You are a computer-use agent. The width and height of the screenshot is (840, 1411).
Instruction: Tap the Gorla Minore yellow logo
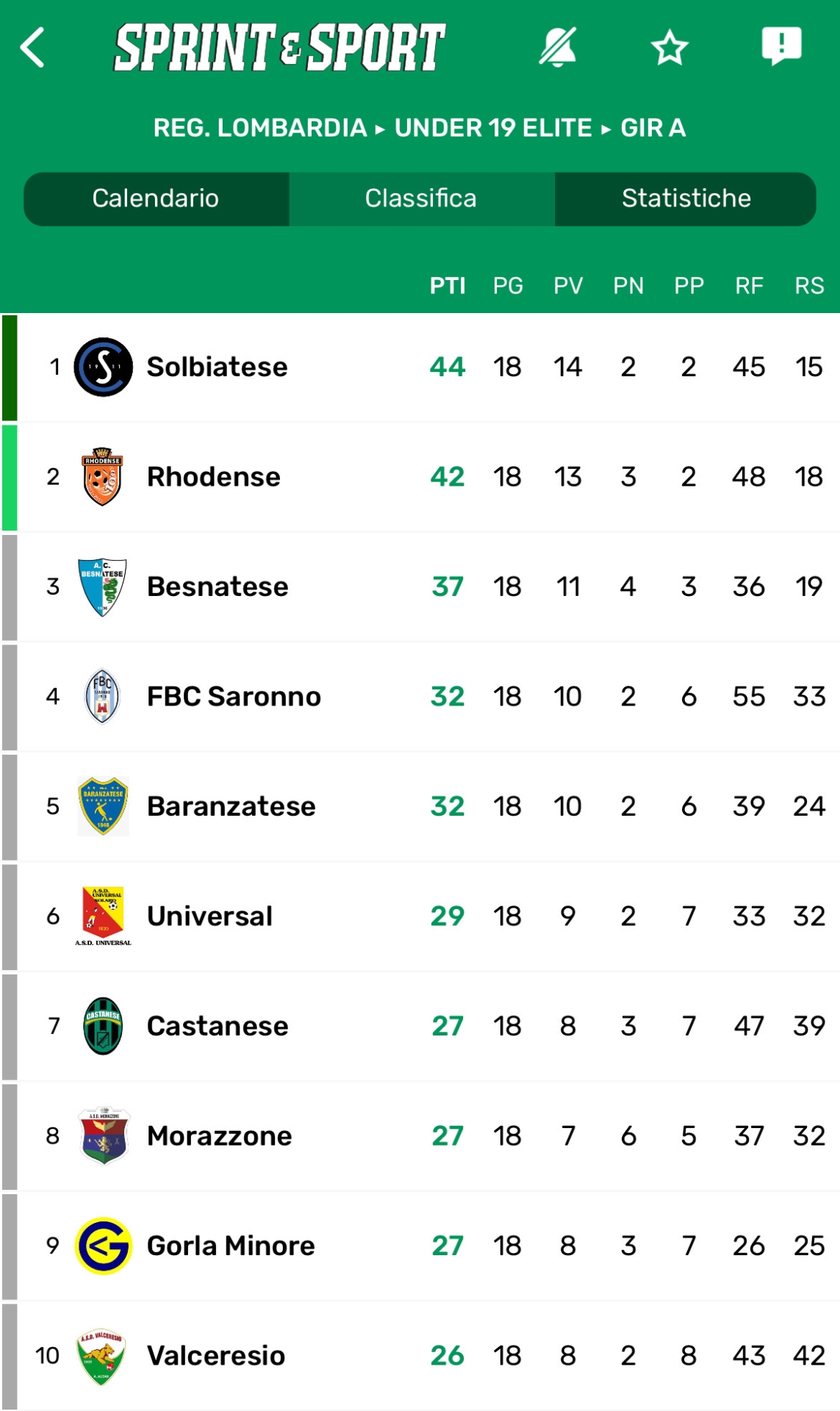coord(104,1246)
